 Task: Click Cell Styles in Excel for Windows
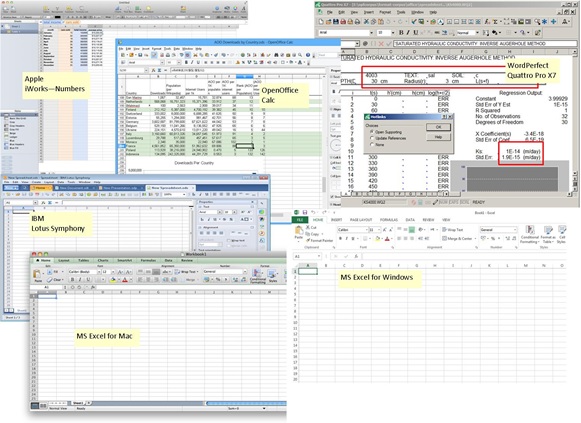coord(562,233)
